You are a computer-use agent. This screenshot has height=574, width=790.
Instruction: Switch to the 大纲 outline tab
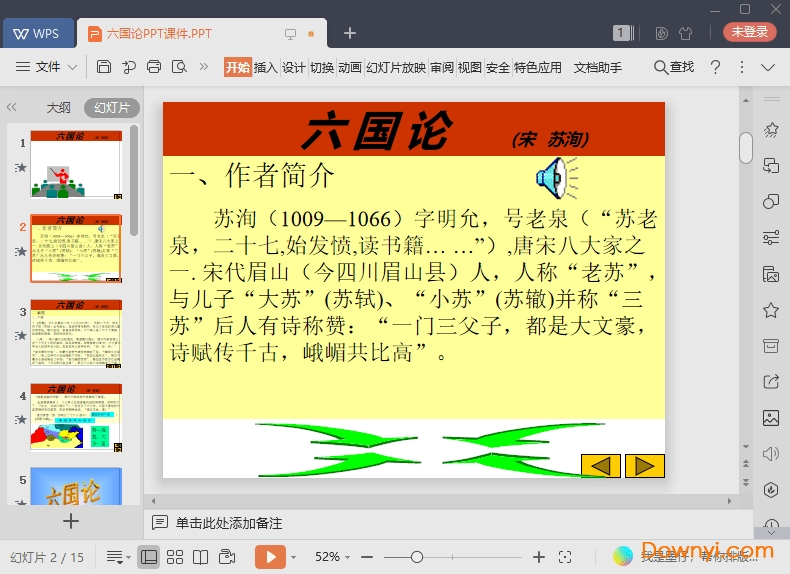point(58,107)
